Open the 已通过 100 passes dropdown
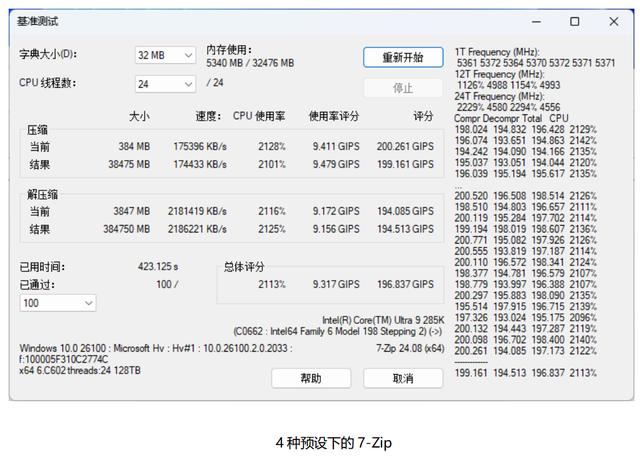Viewport: 640px width, 463px height. [x=58, y=303]
